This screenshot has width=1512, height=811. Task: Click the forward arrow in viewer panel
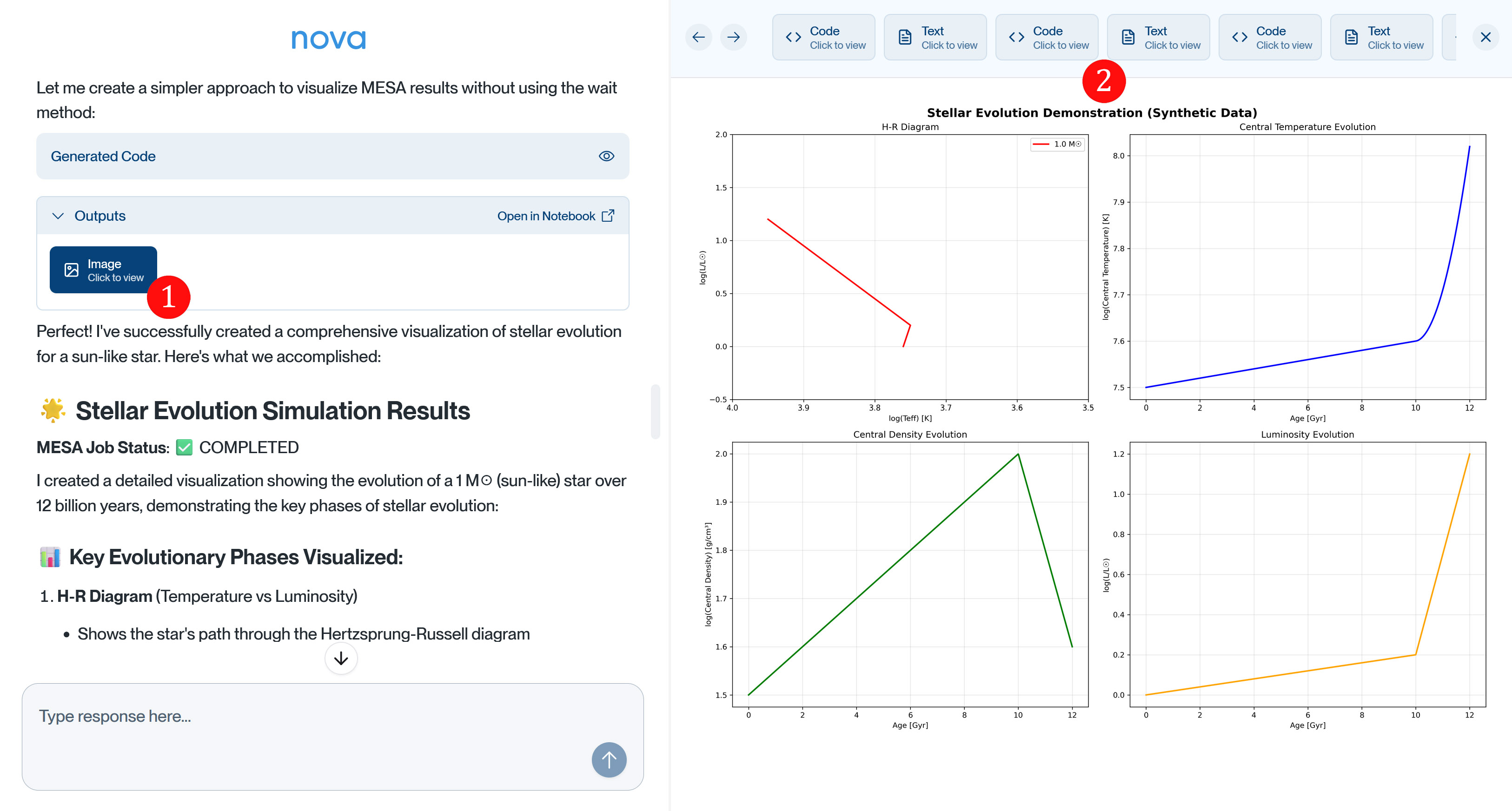click(733, 38)
